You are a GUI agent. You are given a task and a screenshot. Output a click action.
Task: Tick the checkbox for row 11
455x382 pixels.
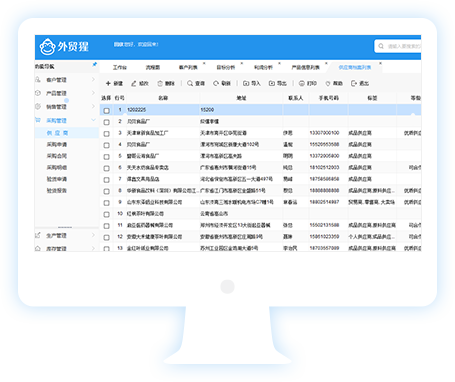click(x=106, y=226)
